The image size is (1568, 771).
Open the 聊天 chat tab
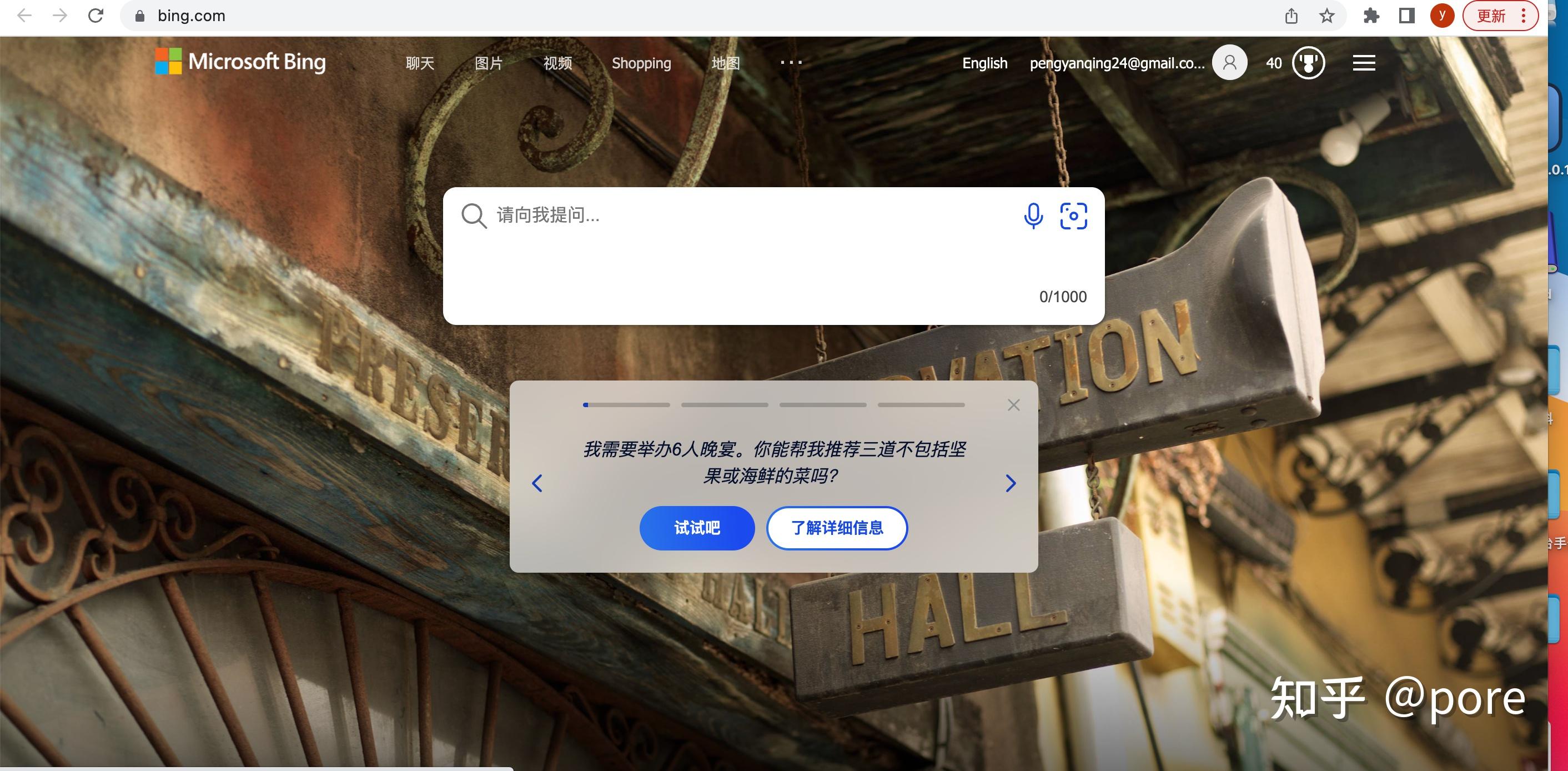point(419,63)
